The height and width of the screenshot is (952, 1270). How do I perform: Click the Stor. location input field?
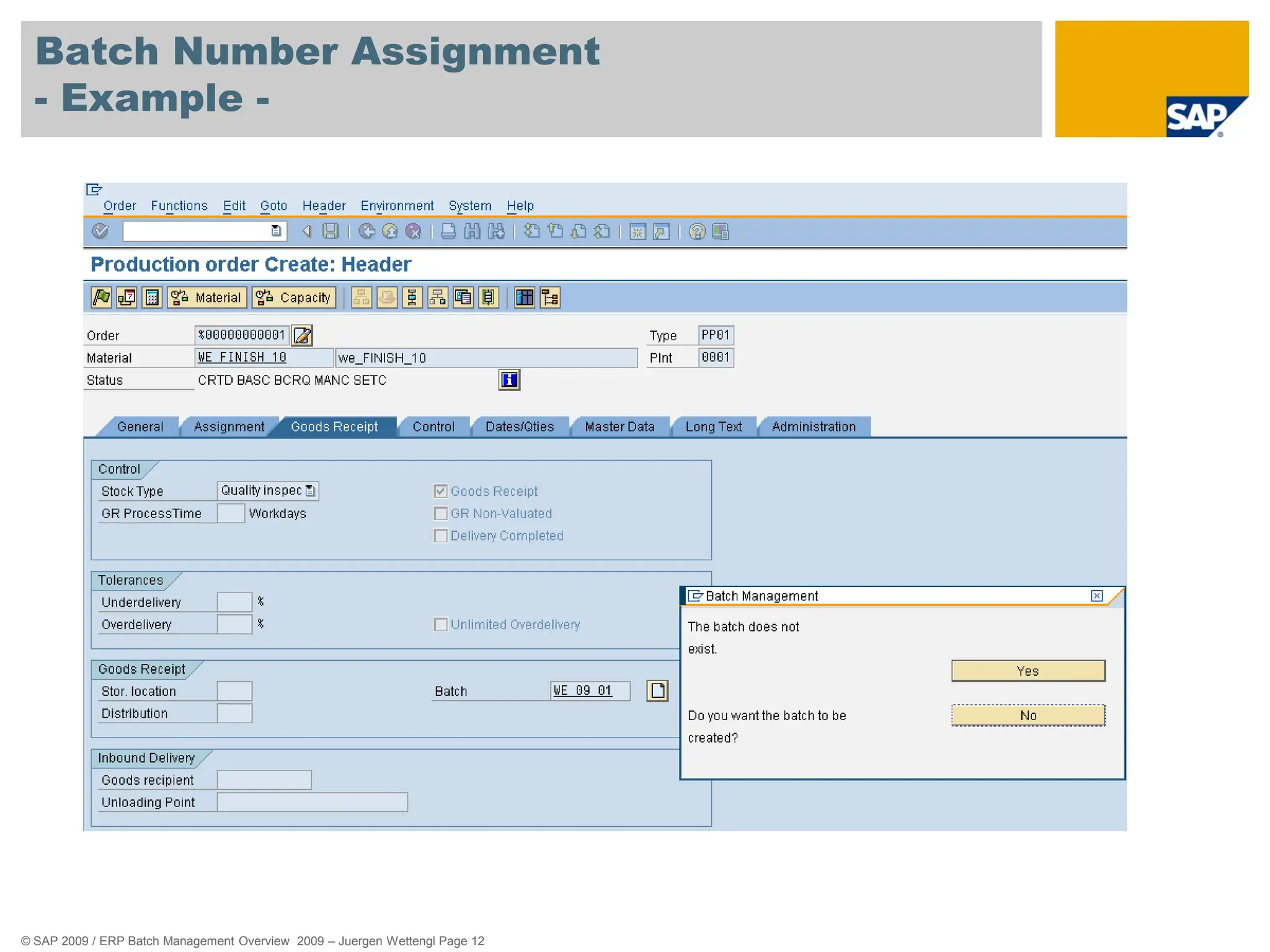234,690
